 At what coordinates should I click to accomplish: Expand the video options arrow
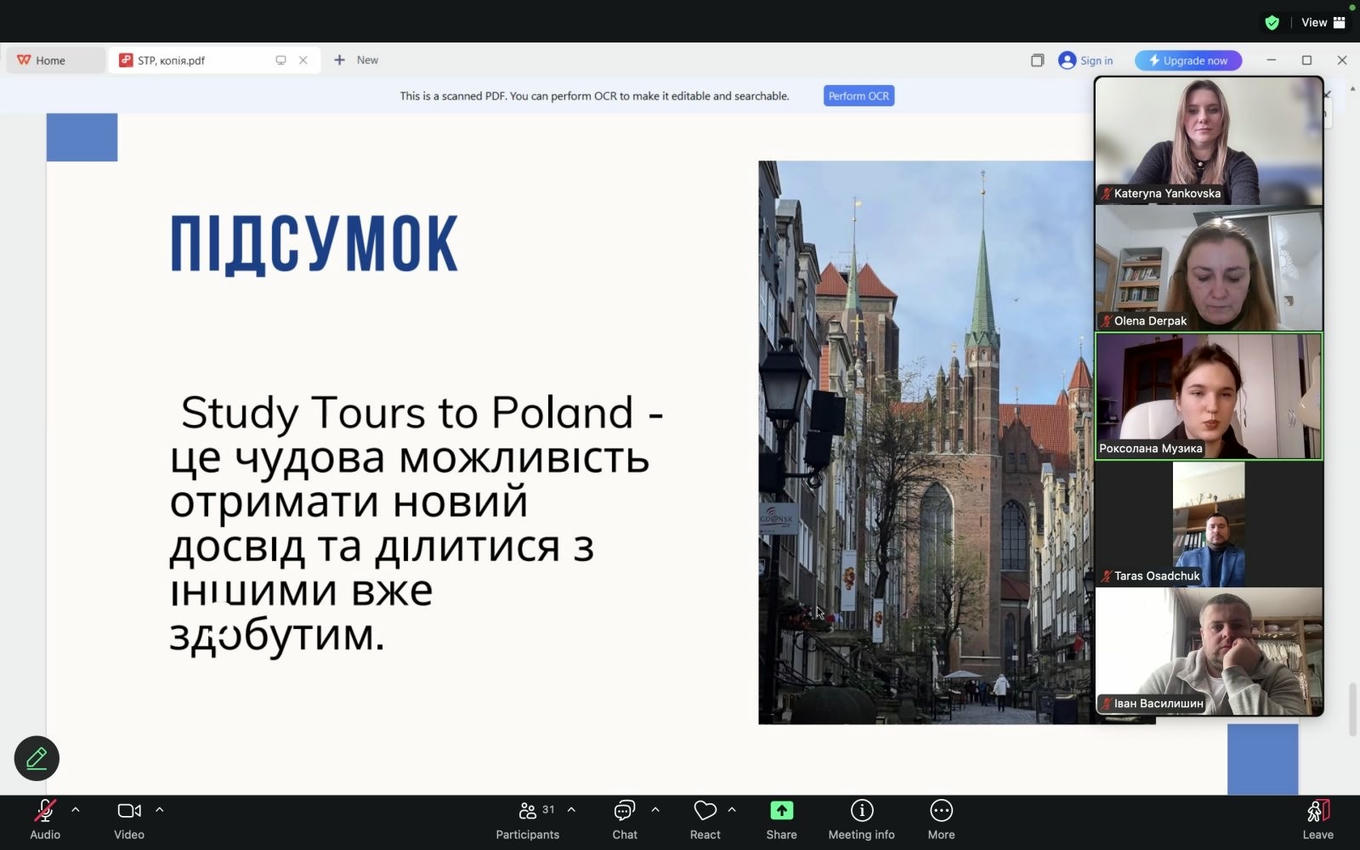click(x=159, y=810)
